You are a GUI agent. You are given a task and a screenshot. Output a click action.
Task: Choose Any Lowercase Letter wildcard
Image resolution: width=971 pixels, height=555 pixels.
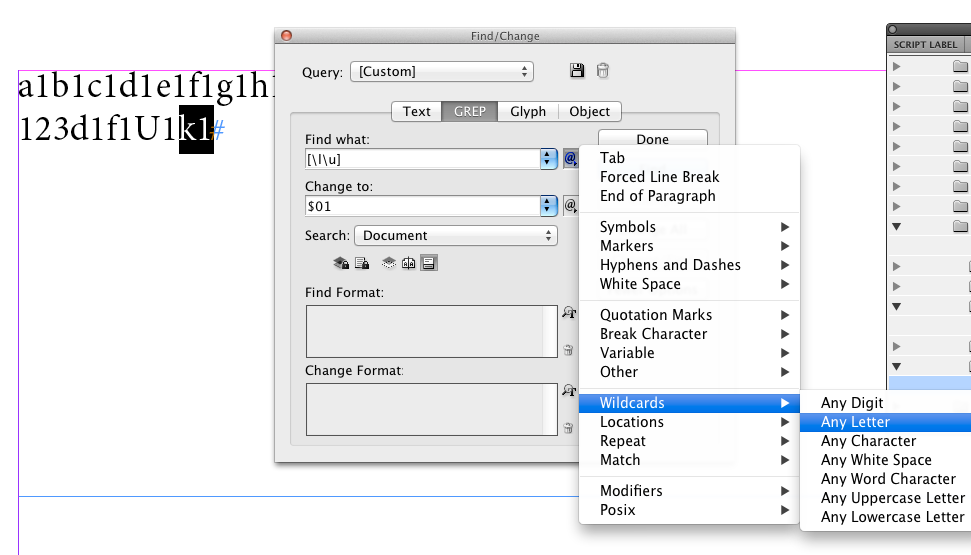click(886, 517)
